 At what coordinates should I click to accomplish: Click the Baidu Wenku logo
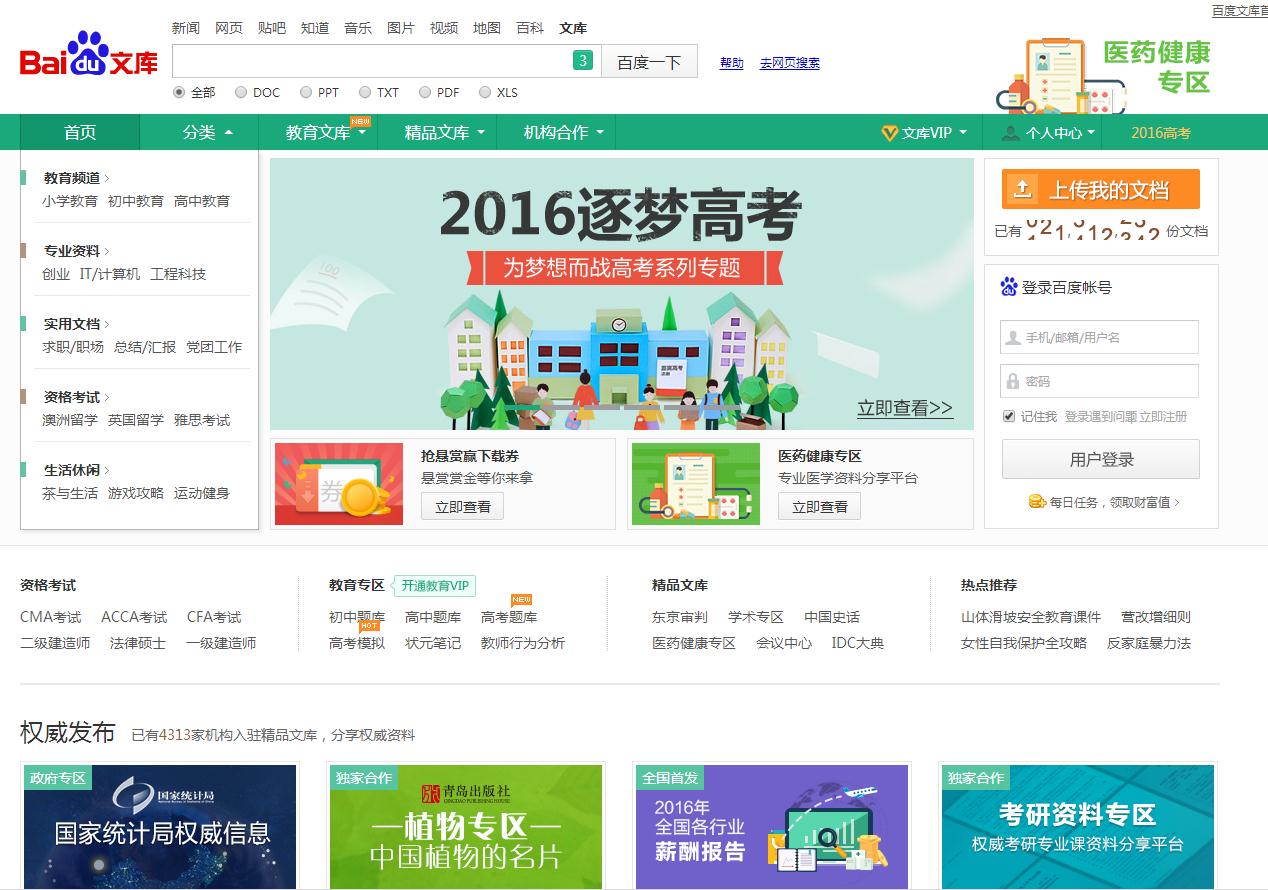(x=89, y=58)
